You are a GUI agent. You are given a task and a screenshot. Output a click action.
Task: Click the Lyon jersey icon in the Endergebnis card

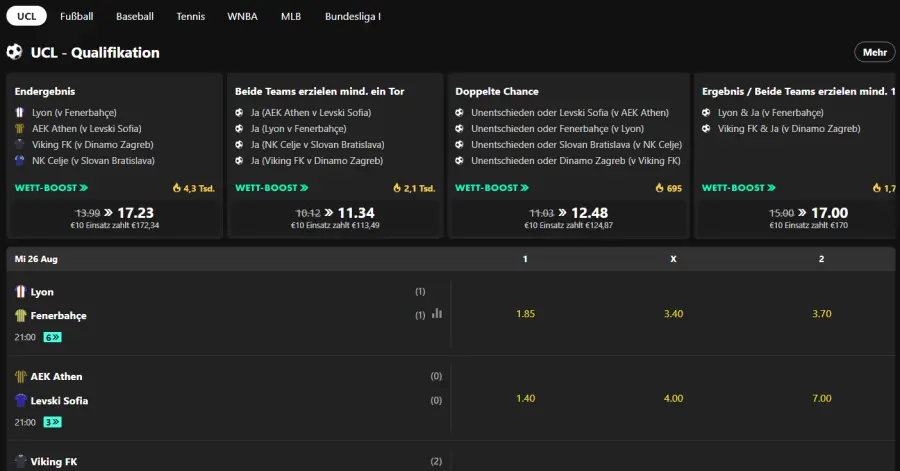point(20,112)
